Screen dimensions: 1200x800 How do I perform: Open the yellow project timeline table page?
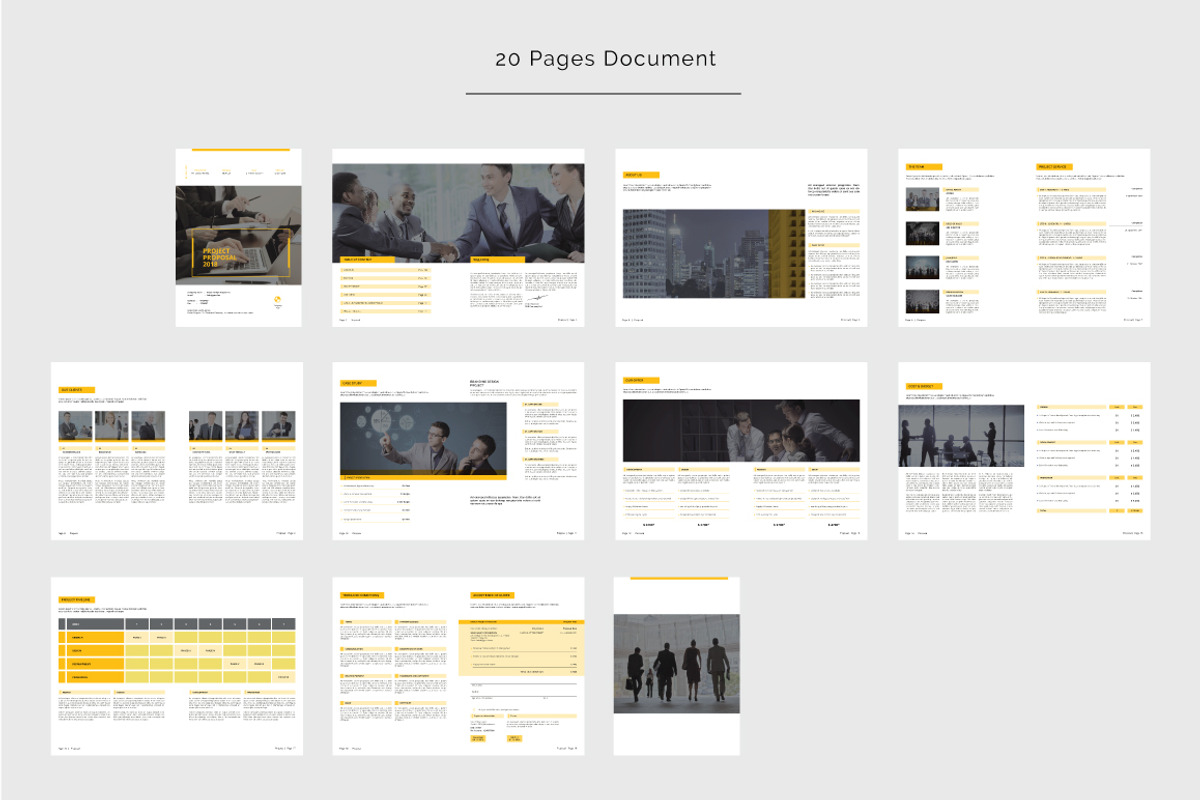(175, 666)
